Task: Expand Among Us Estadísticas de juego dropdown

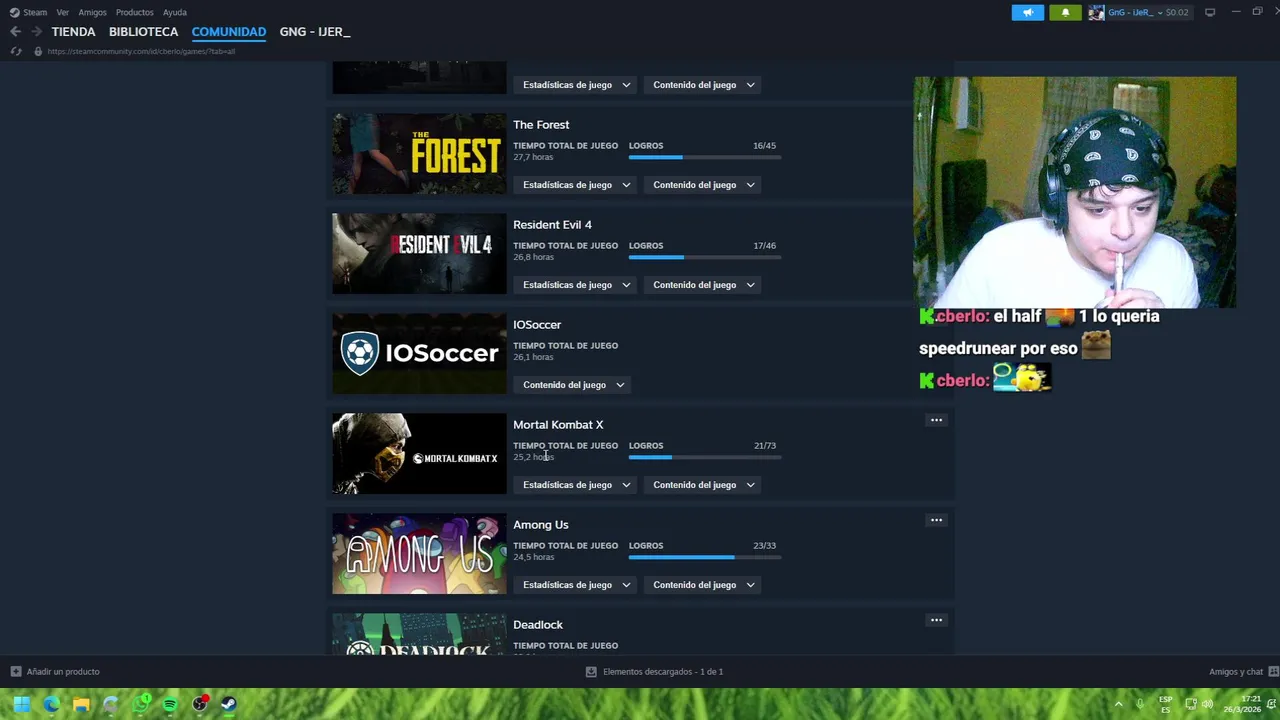Action: point(577,585)
